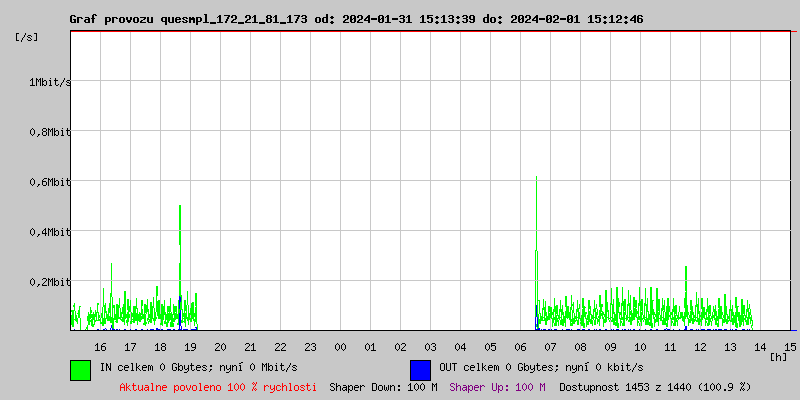This screenshot has width=800, height=400.
Task: Click the 23 hour marker on x-axis
Action: click(310, 346)
